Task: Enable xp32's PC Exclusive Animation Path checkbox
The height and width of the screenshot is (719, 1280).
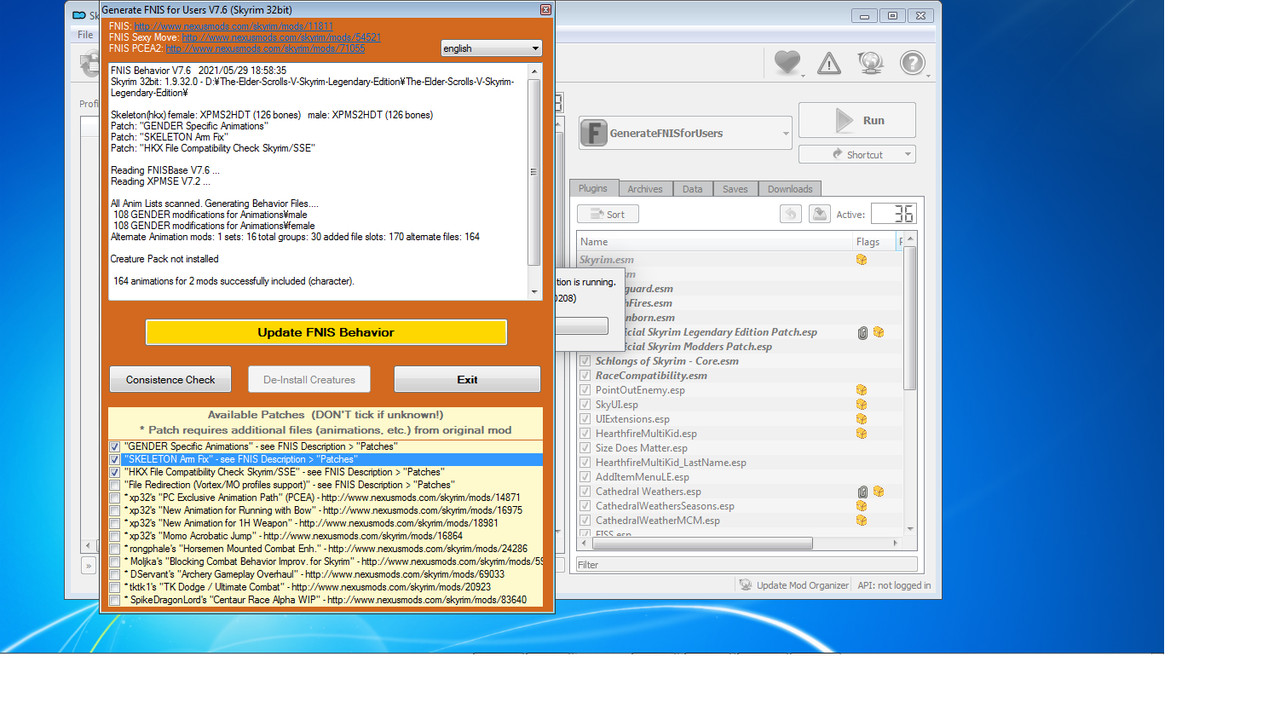Action: click(115, 498)
